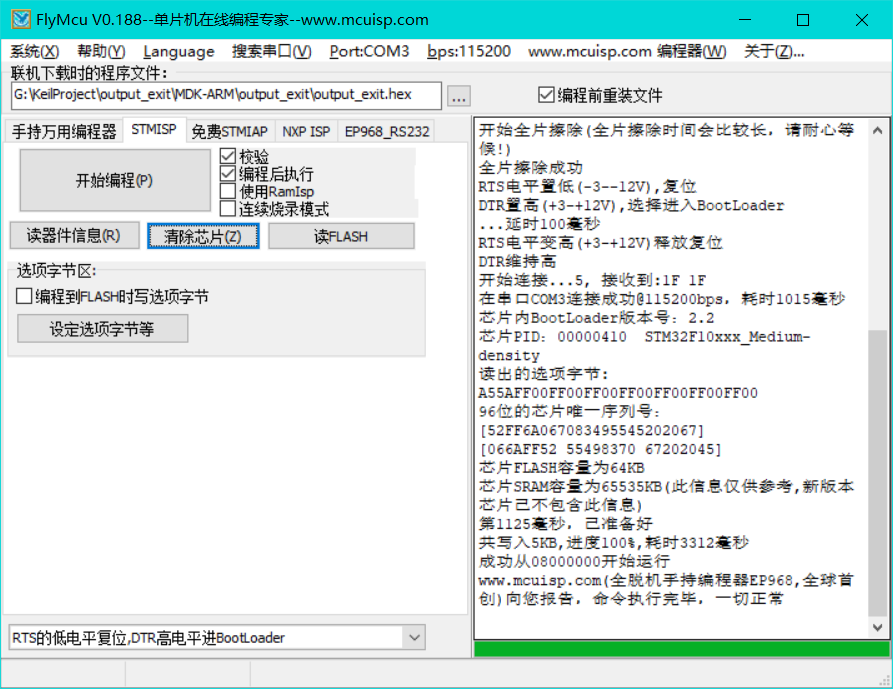
Task: Expand RTS/DTR reset mode dropdown
Action: pyautogui.click(x=414, y=638)
